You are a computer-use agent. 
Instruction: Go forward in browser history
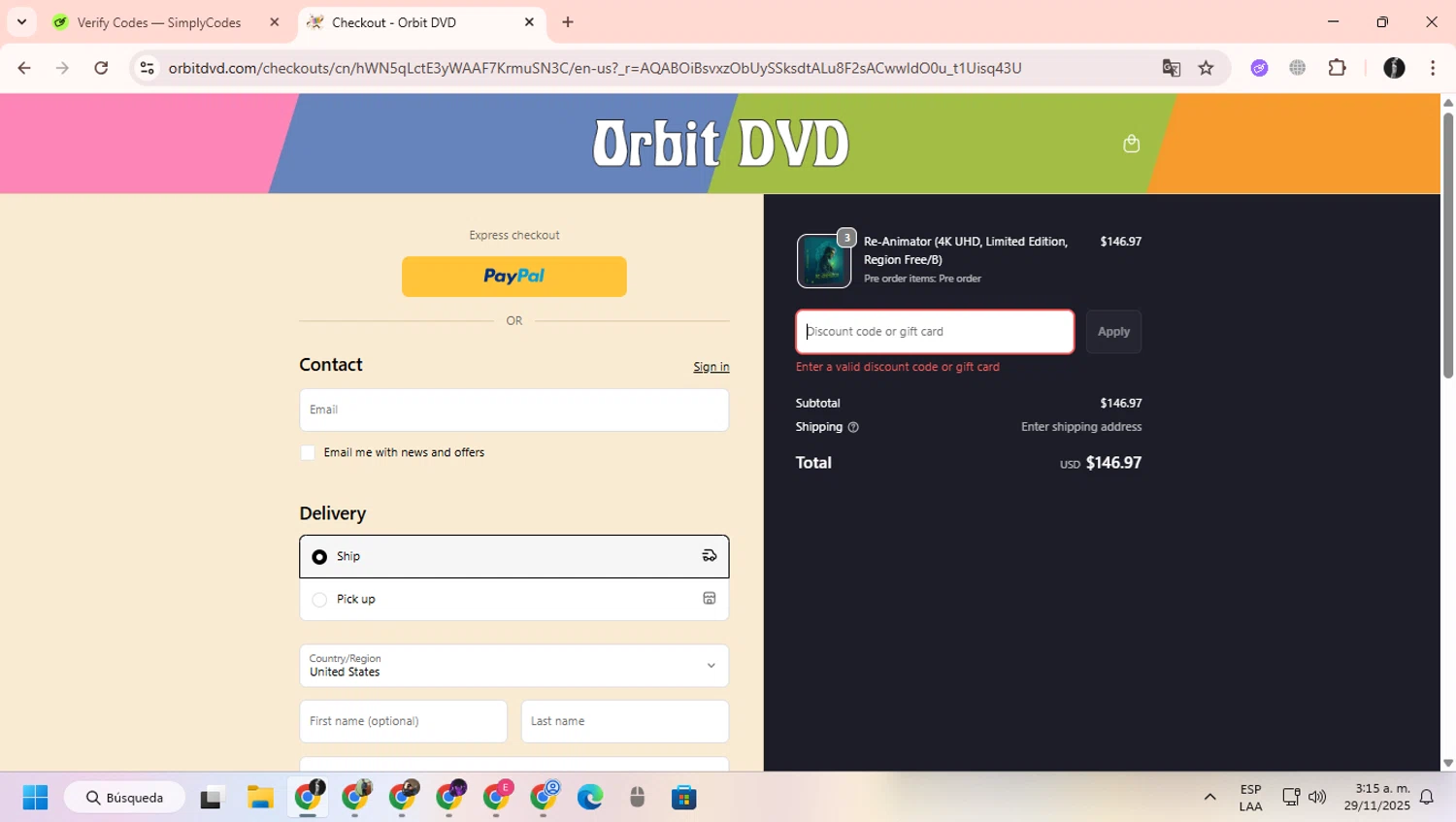click(62, 68)
